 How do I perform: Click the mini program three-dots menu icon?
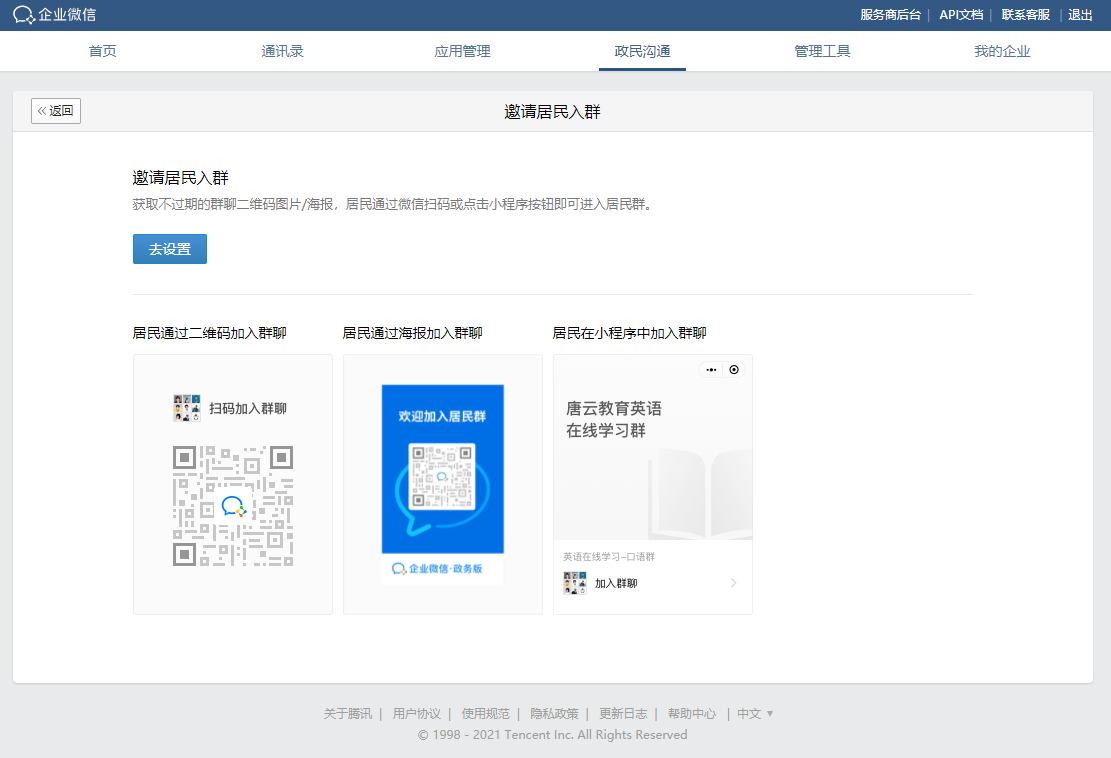point(711,370)
